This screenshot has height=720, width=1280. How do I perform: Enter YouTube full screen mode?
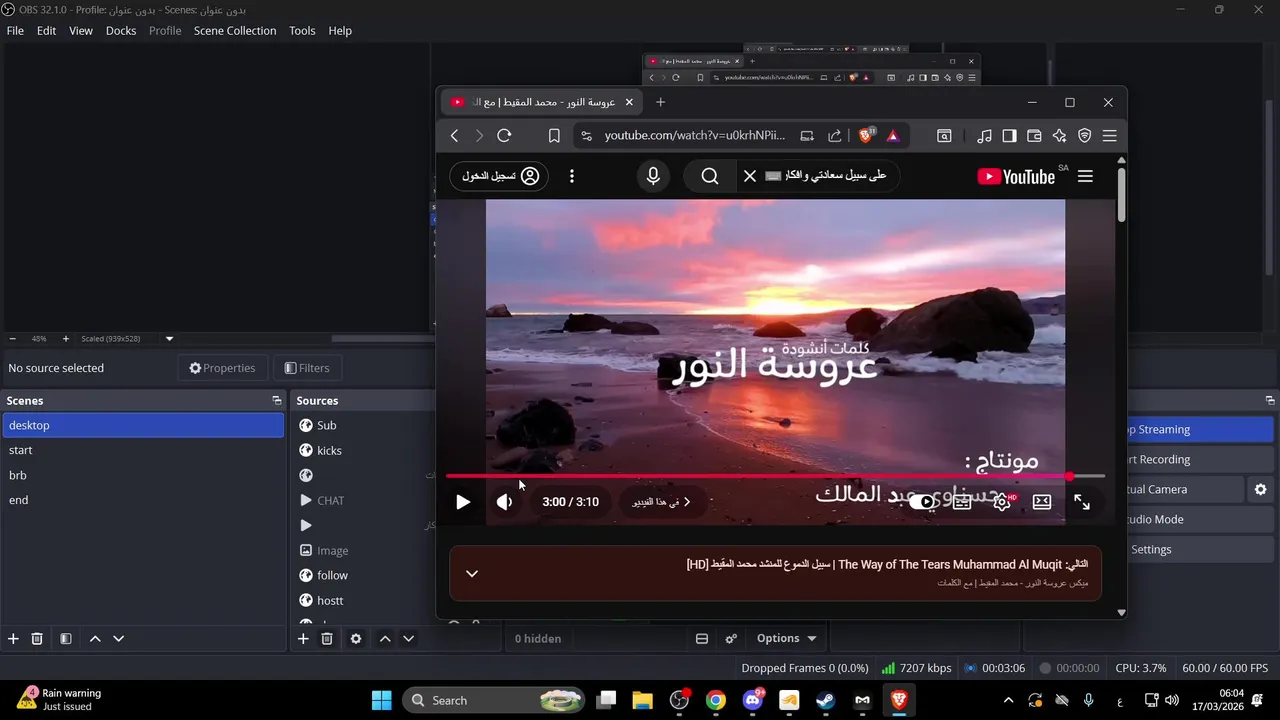point(1082,502)
